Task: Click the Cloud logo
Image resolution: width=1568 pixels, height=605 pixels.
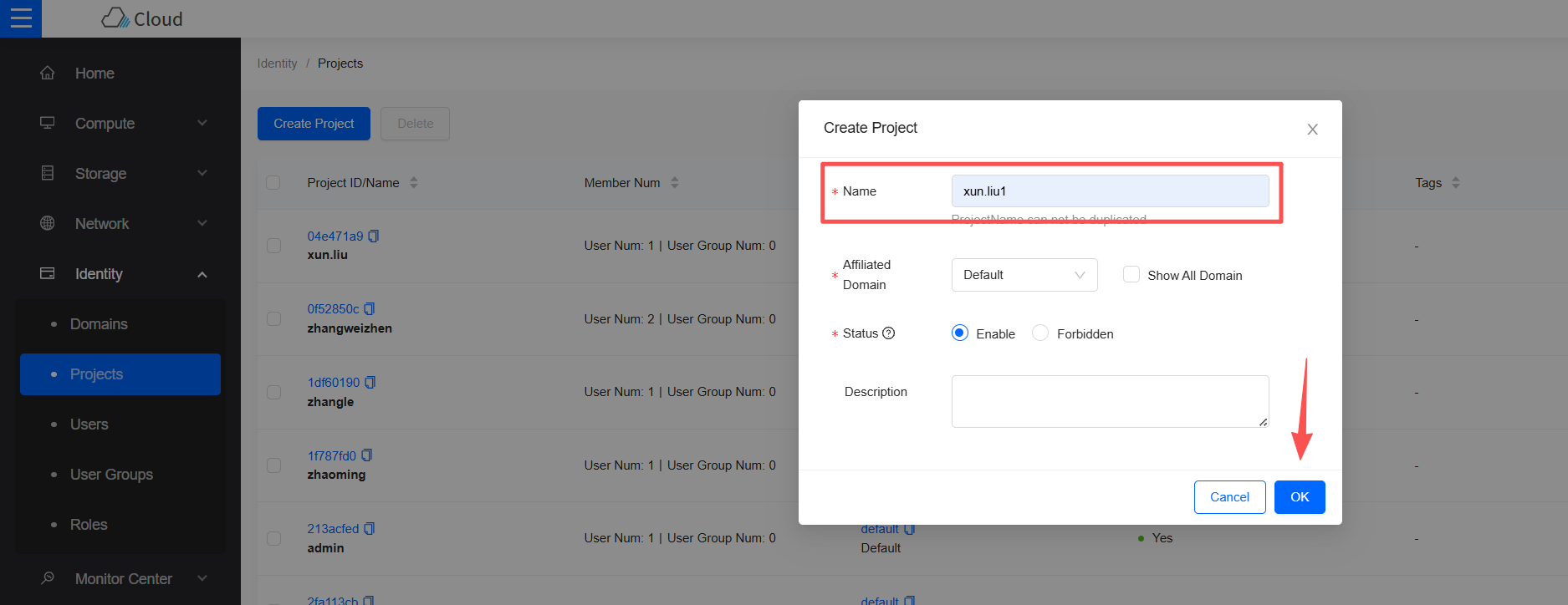Action: pos(141,18)
